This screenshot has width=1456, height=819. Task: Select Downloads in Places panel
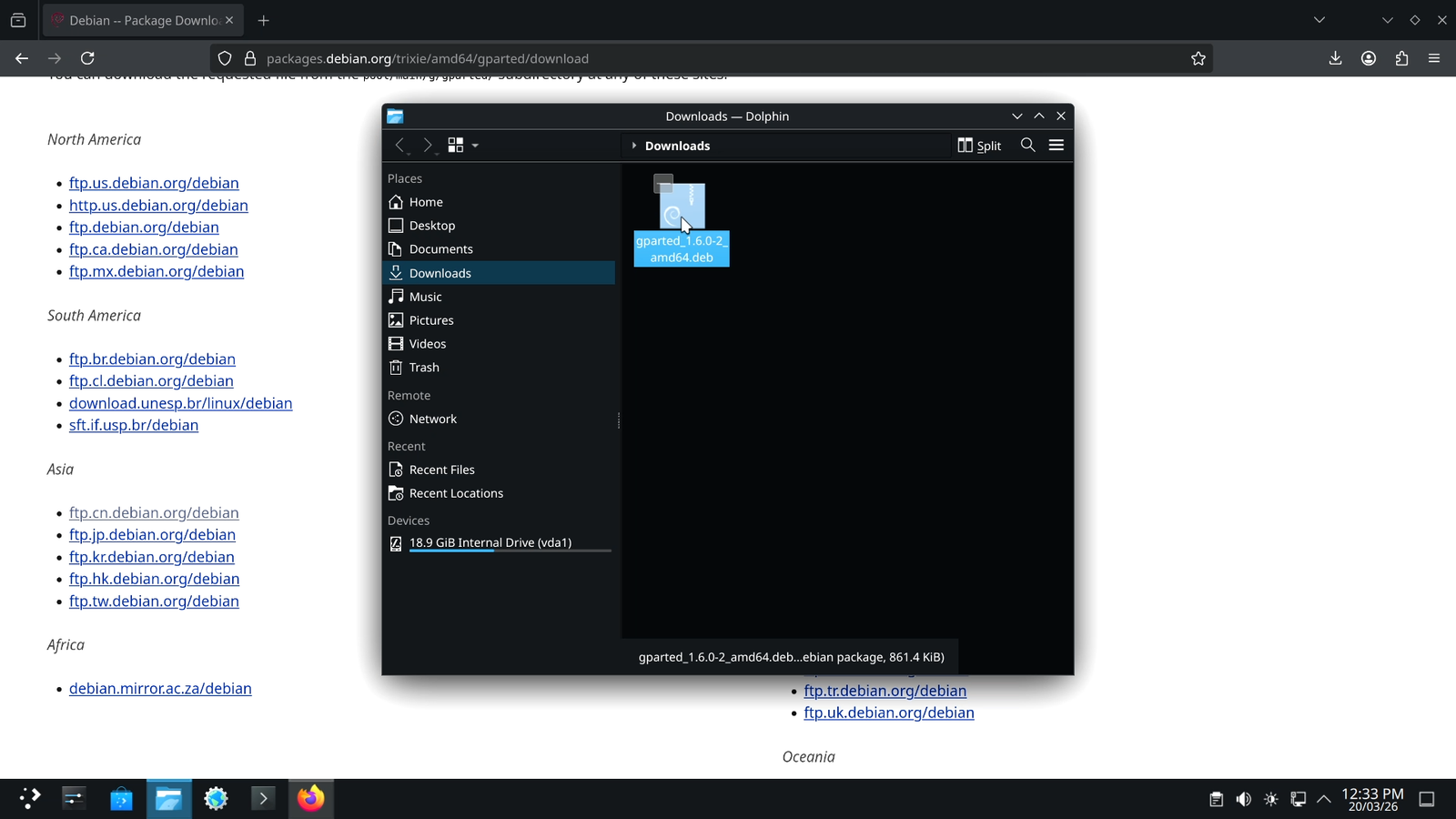[499, 273]
